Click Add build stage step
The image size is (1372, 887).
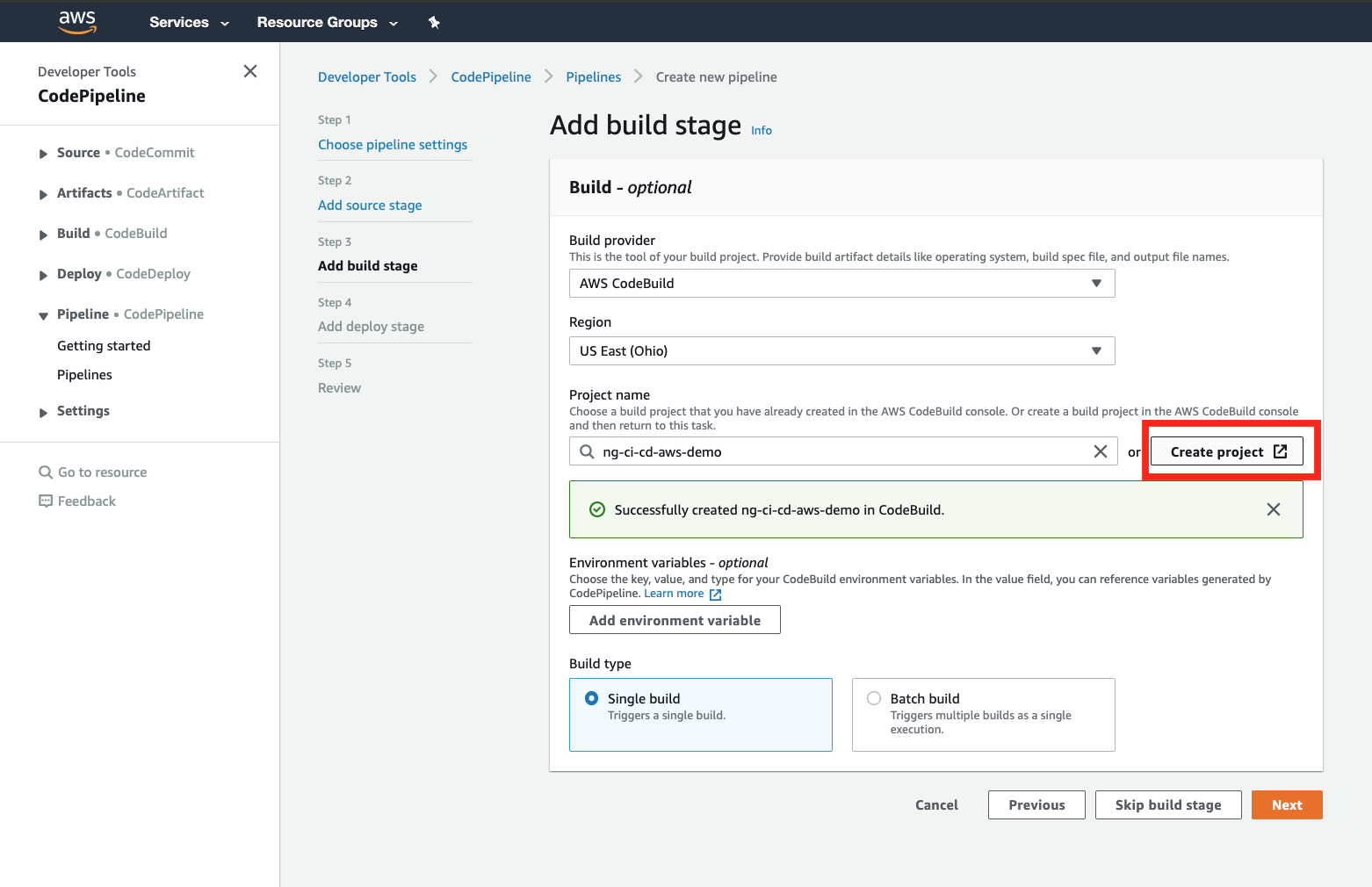pos(368,266)
